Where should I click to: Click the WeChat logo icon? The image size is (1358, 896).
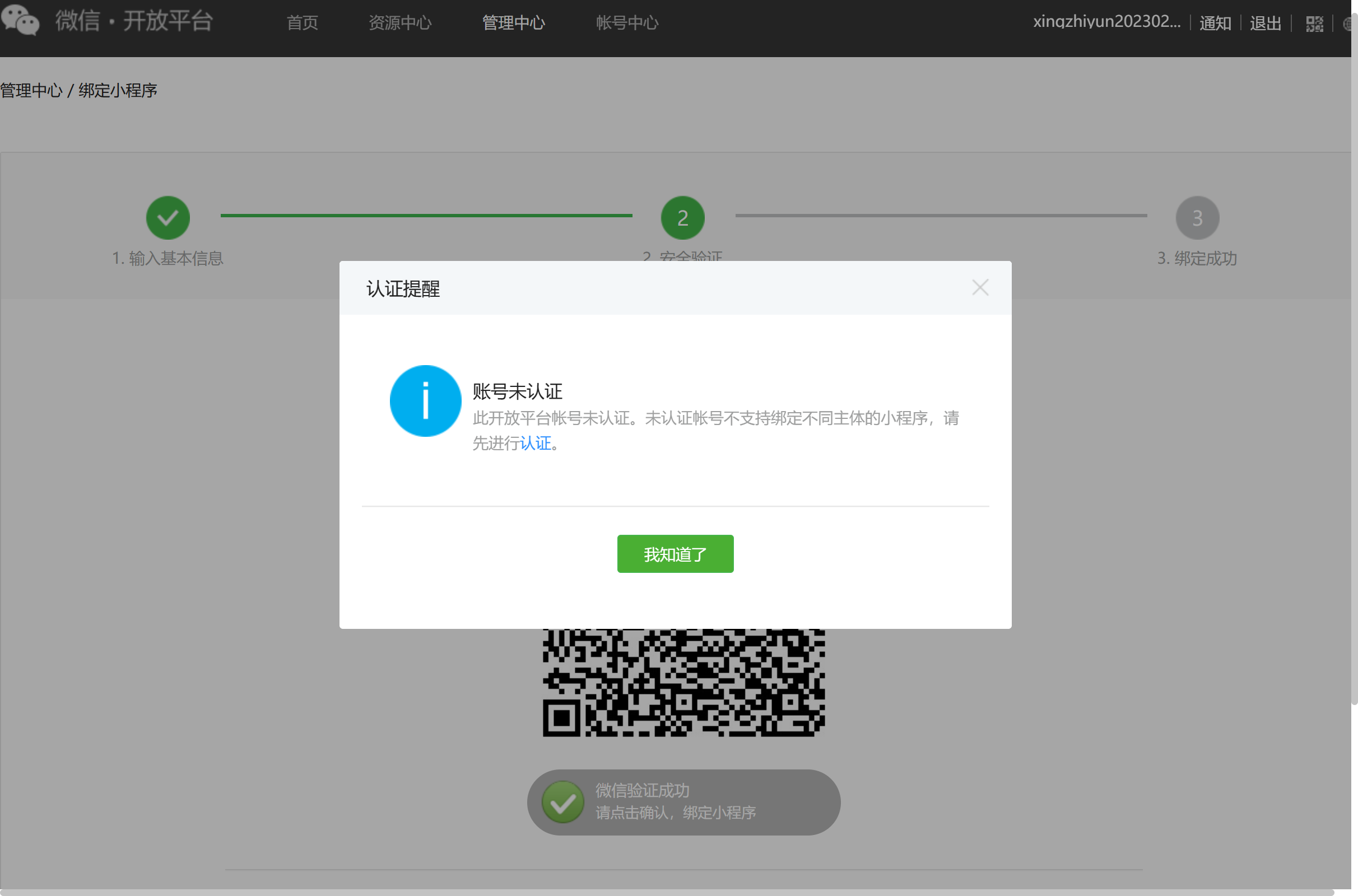coord(21,21)
